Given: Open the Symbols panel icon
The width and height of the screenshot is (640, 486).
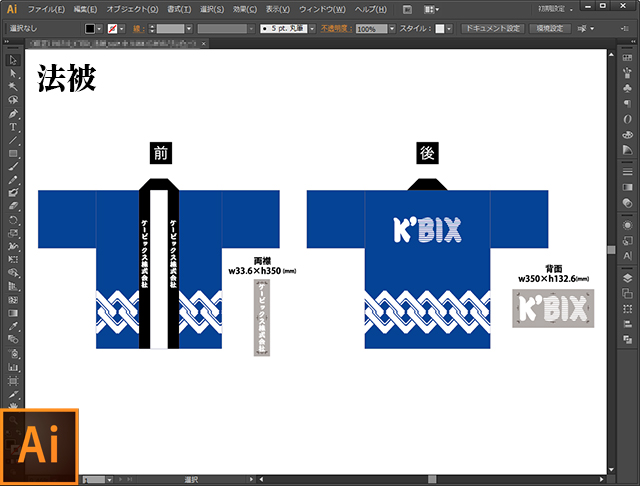Looking at the screenshot, I should click(x=627, y=88).
